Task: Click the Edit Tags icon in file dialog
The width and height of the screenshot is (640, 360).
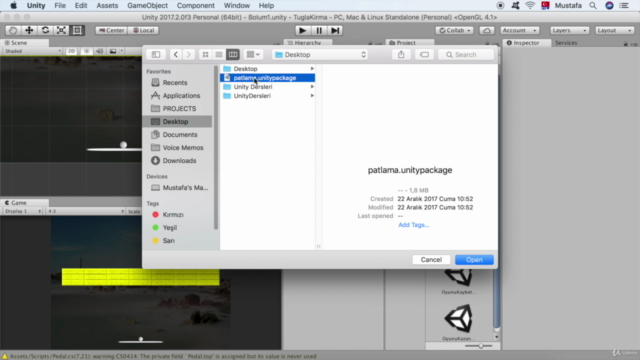Action: tap(424, 54)
